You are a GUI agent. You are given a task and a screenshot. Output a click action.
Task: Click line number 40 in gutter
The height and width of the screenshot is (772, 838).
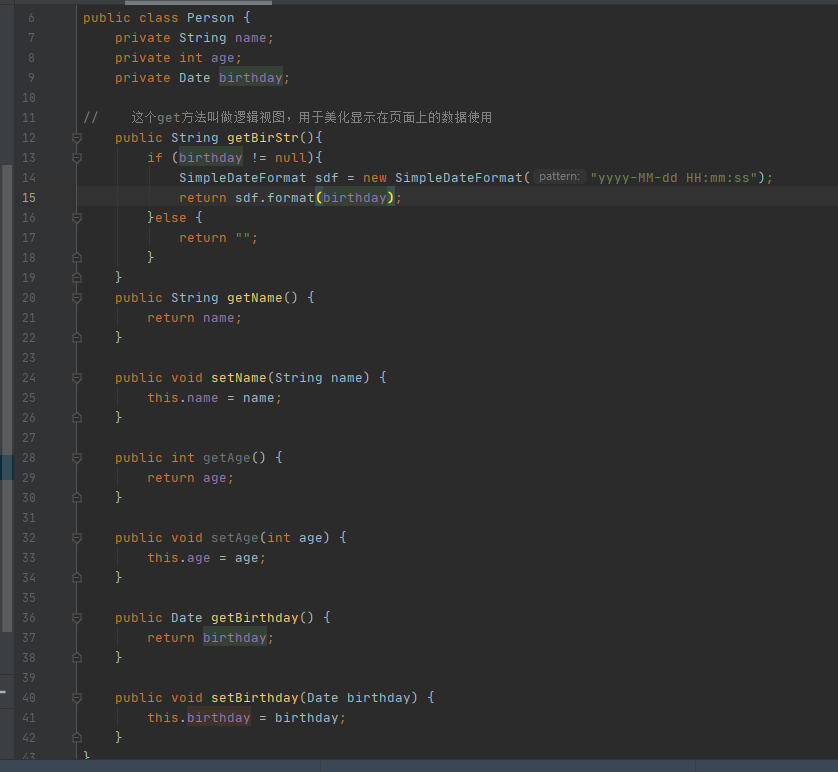click(29, 698)
